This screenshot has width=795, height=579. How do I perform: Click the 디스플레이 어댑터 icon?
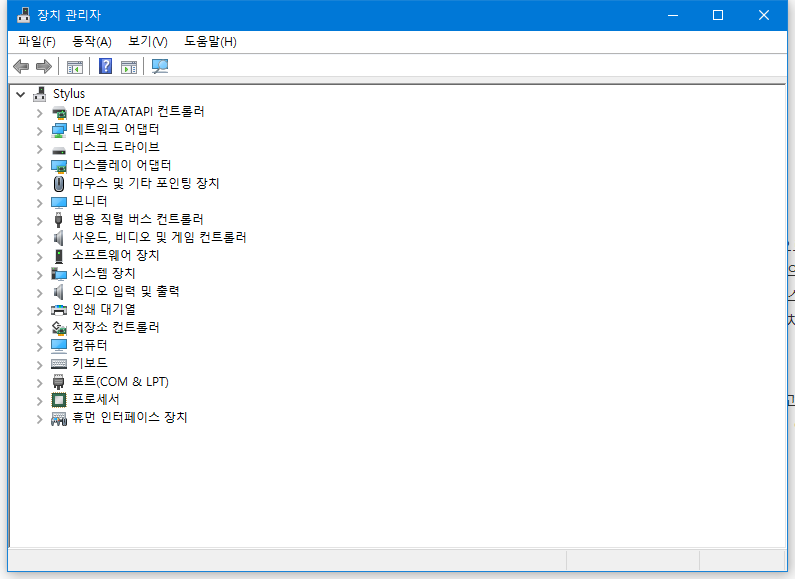coord(59,166)
